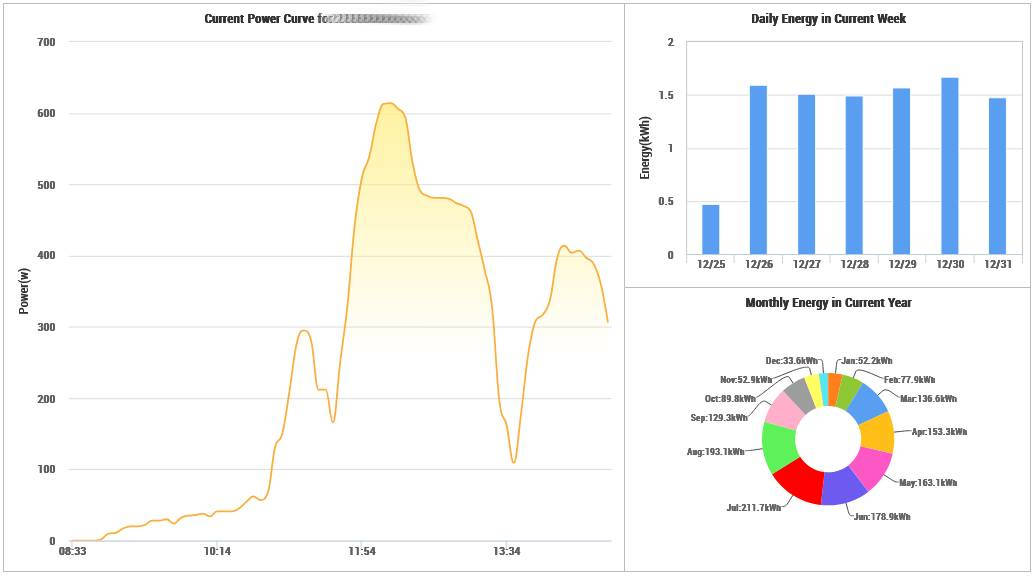Image resolution: width=1034 pixels, height=576 pixels.
Task: Click the power curve dip near 13:34
Action: [513, 462]
